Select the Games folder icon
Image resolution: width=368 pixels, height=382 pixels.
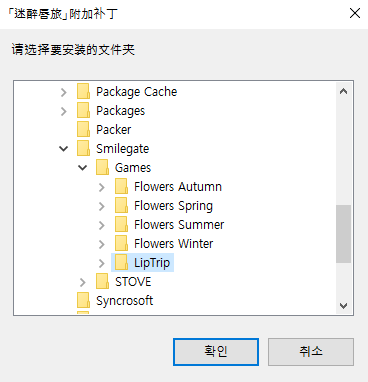click(102, 168)
